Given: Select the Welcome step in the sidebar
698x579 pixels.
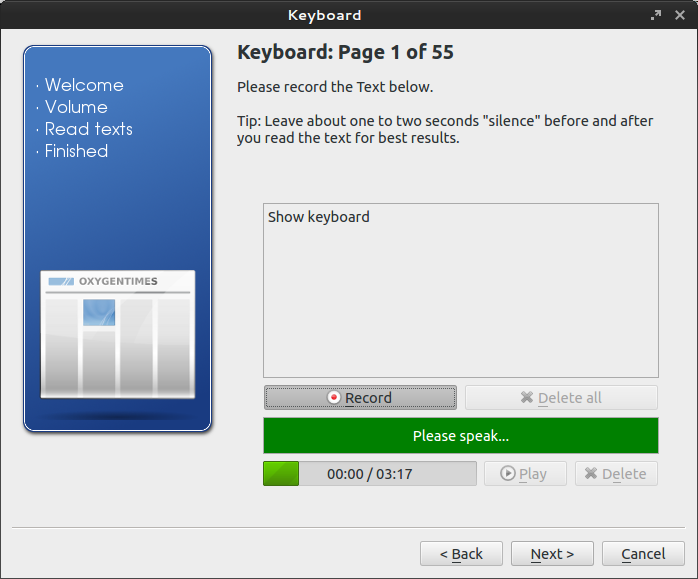Looking at the screenshot, I should tap(84, 85).
